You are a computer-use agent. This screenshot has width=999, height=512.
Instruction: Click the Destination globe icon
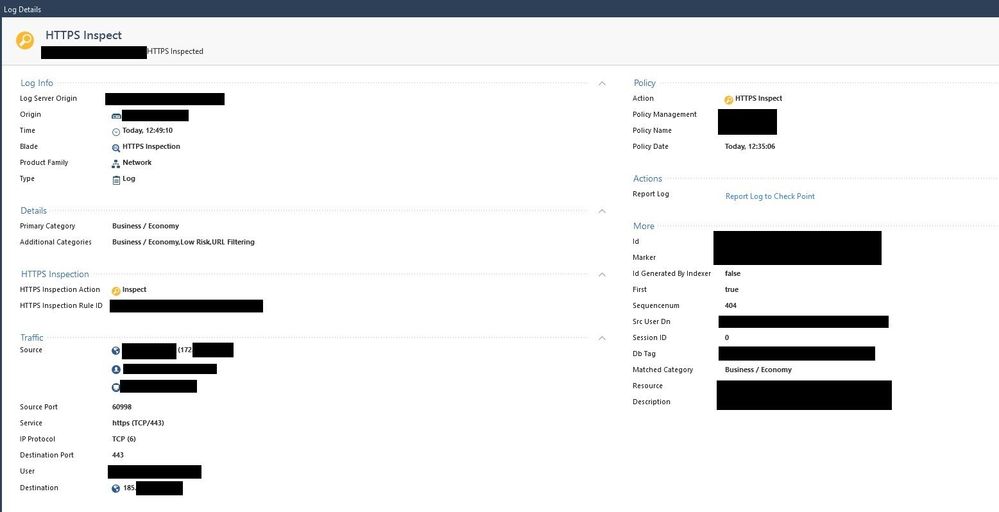[x=116, y=488]
